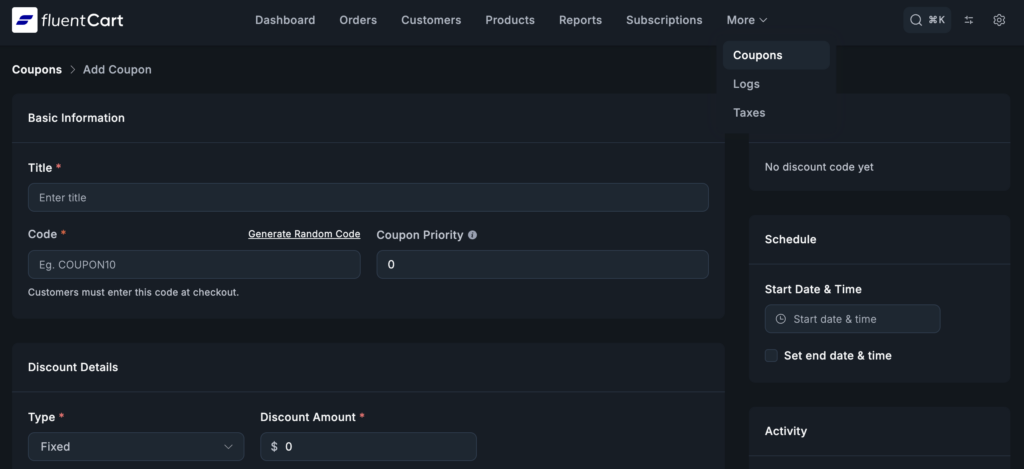Click the filter sliders icon in header
Image resolution: width=1024 pixels, height=469 pixels.
968,20
